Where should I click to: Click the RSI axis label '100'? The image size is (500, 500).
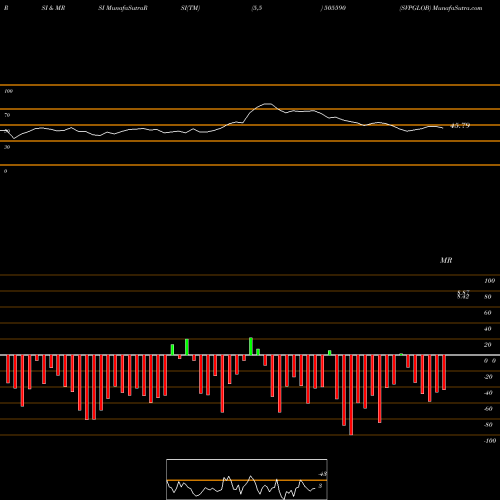coord(8,91)
